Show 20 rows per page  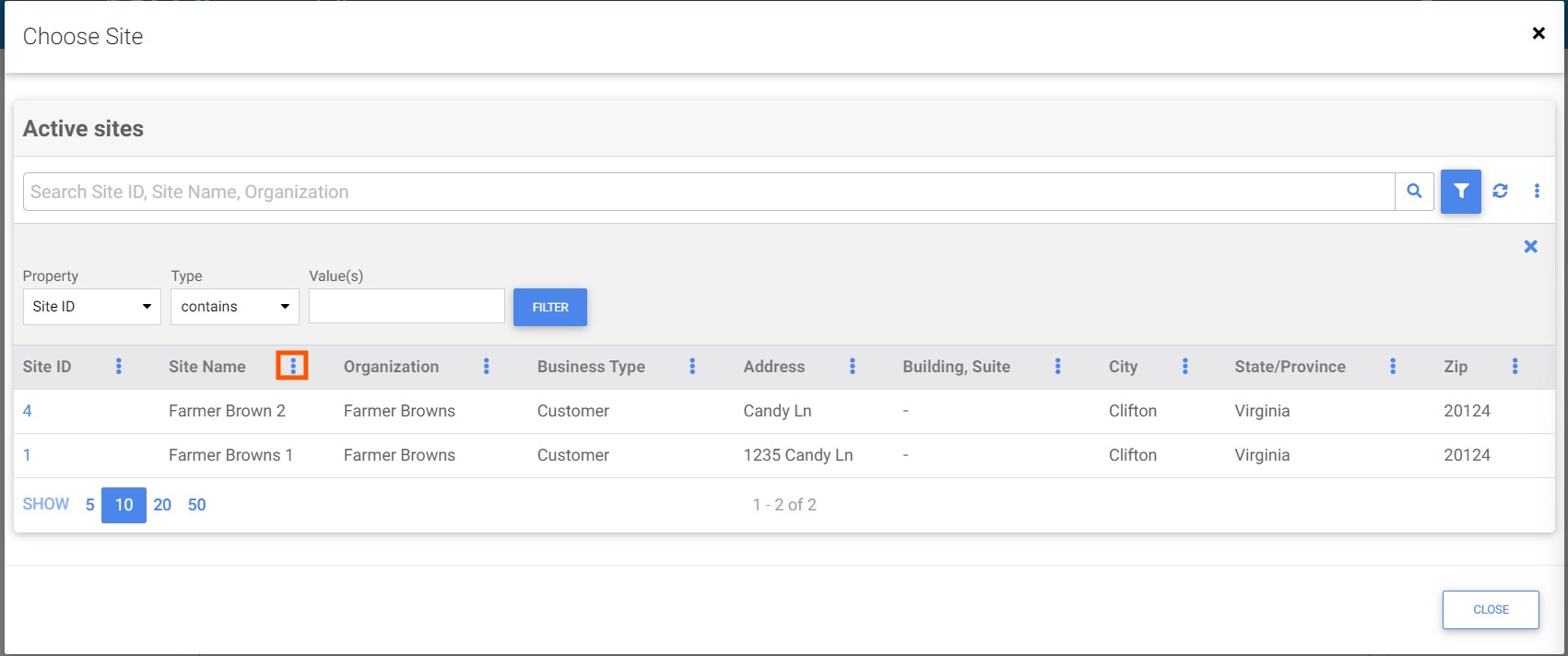162,505
